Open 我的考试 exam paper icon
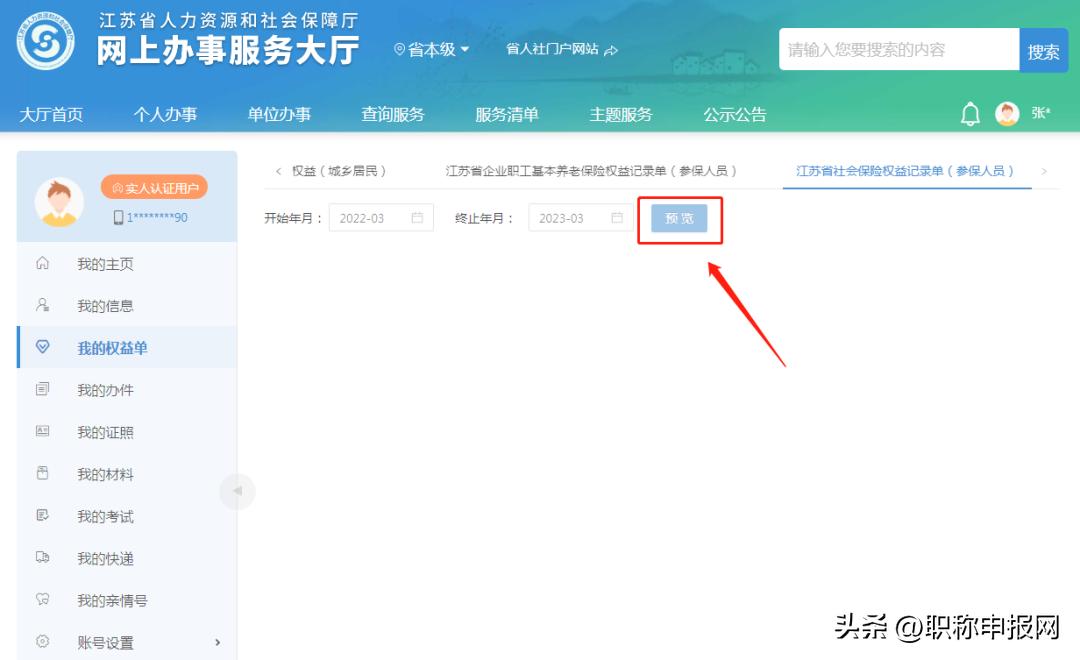The image size is (1080, 660). 40,516
